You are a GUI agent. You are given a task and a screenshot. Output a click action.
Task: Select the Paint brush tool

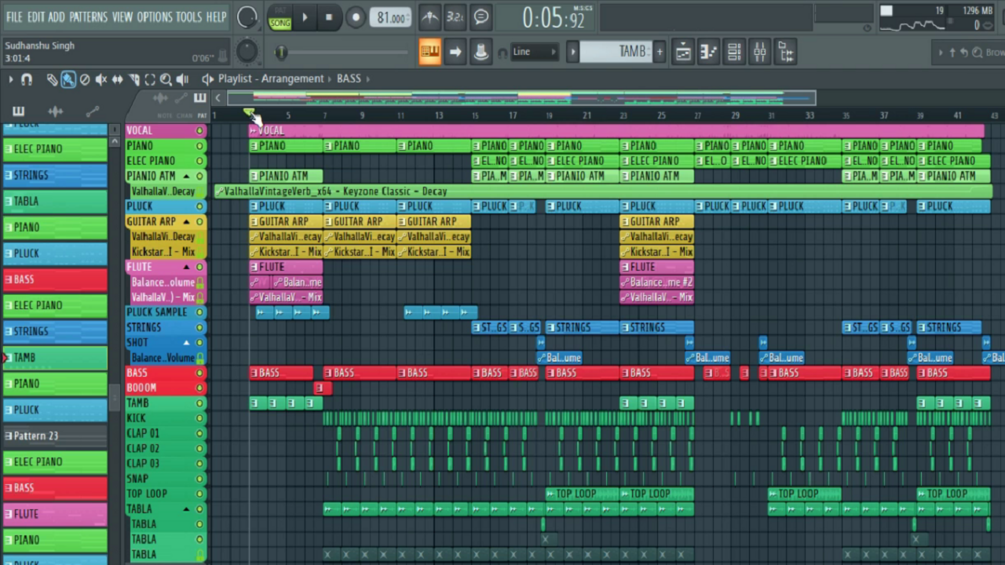click(x=68, y=79)
